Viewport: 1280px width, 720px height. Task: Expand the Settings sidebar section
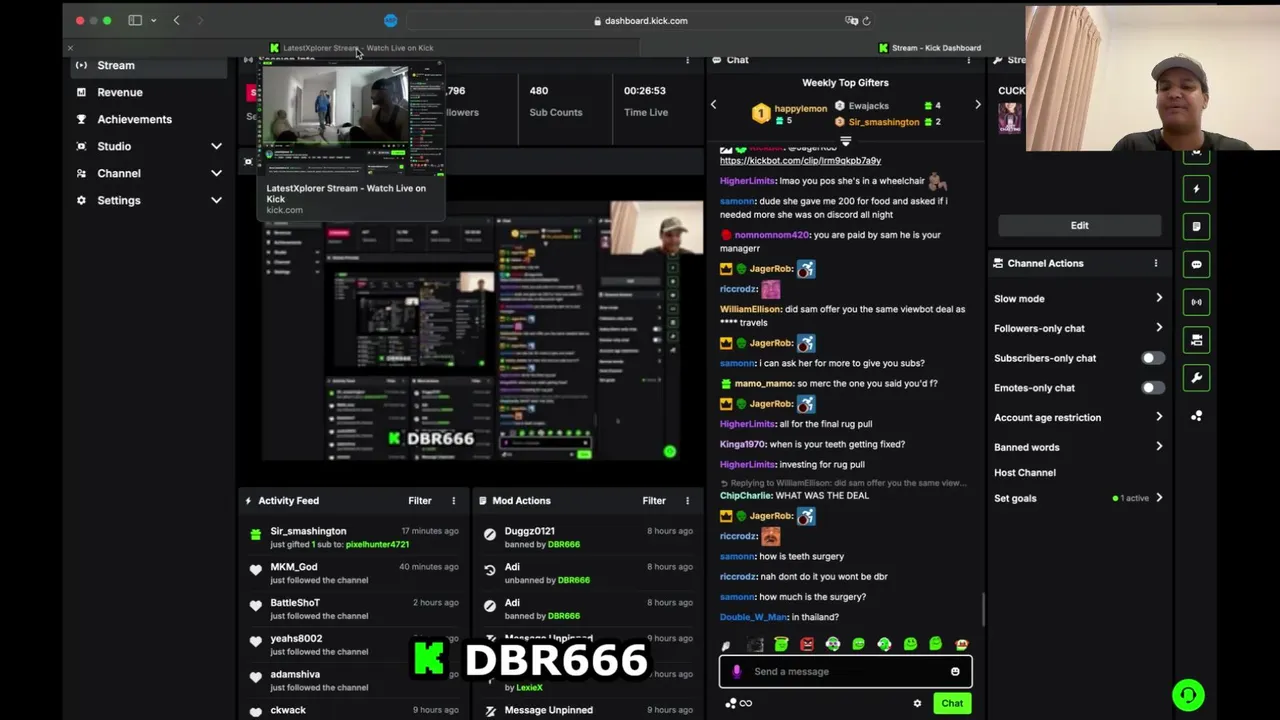pyautogui.click(x=216, y=200)
